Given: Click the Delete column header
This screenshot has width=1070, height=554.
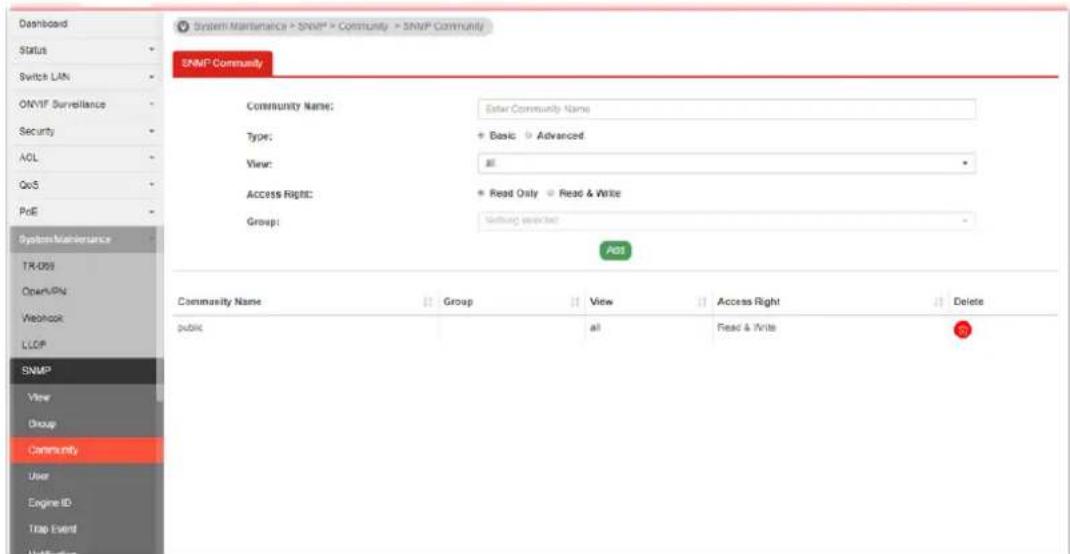Looking at the screenshot, I should pyautogui.click(x=967, y=301).
